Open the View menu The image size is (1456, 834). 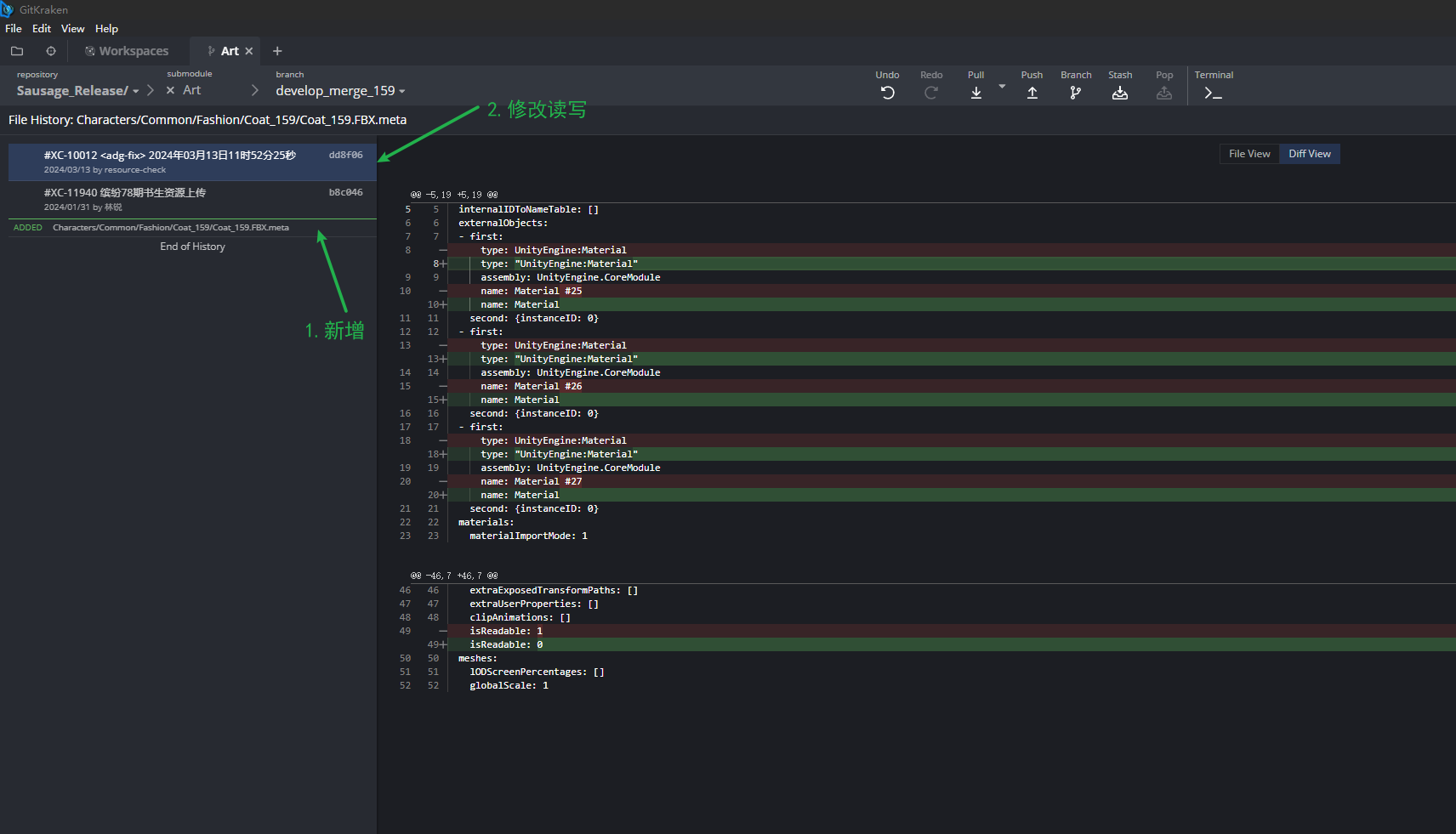click(72, 28)
